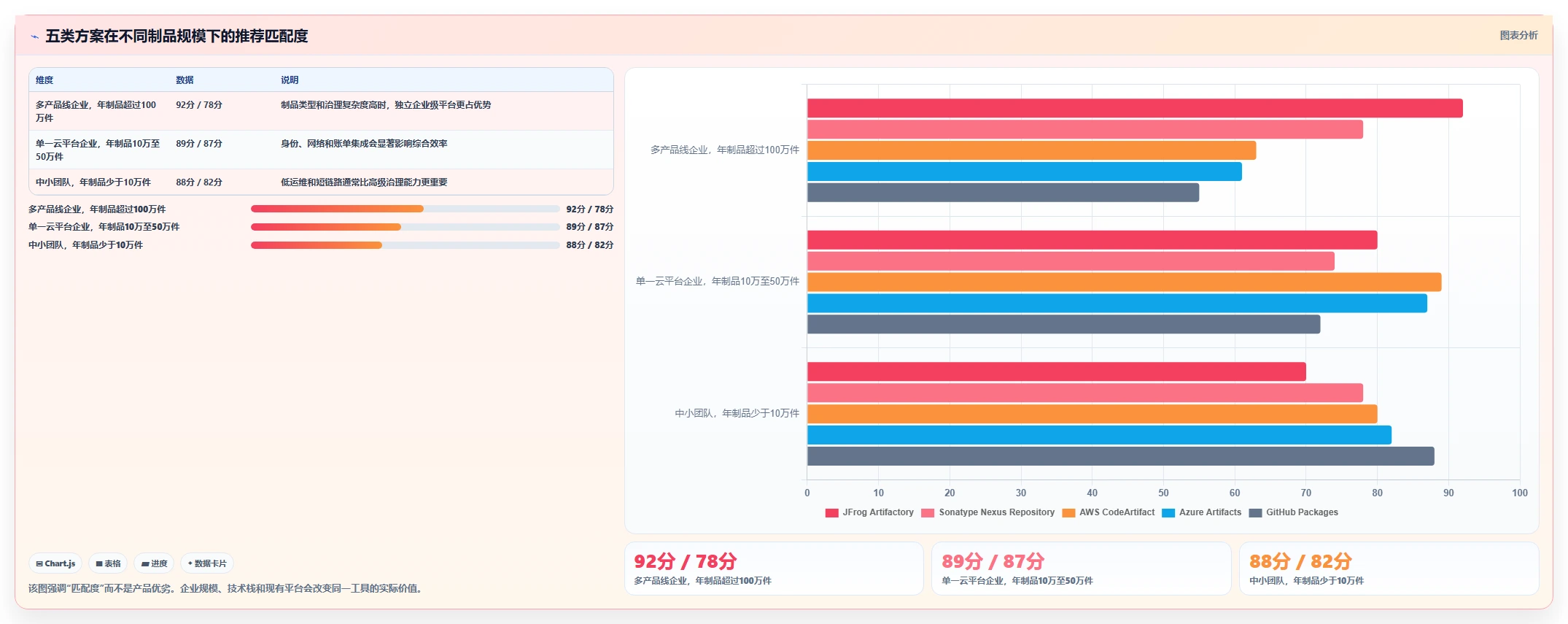Click the 说明 table column header
1568x624 pixels.
point(290,80)
